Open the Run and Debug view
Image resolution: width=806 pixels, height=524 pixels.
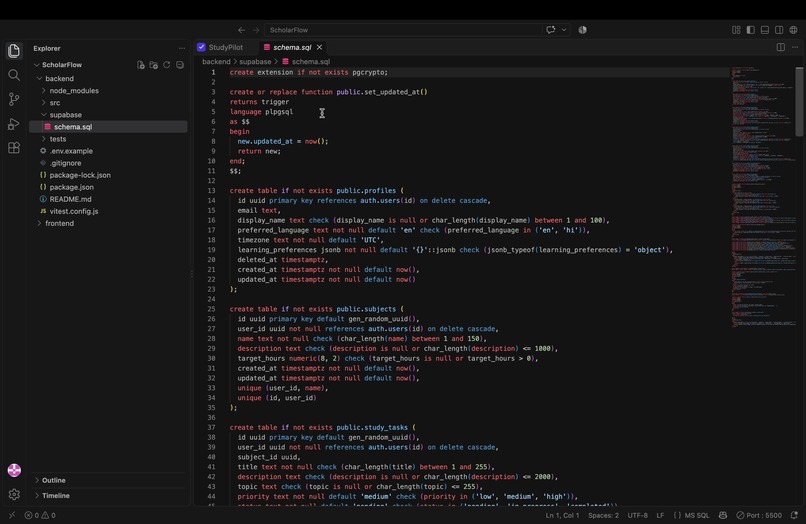[14, 124]
